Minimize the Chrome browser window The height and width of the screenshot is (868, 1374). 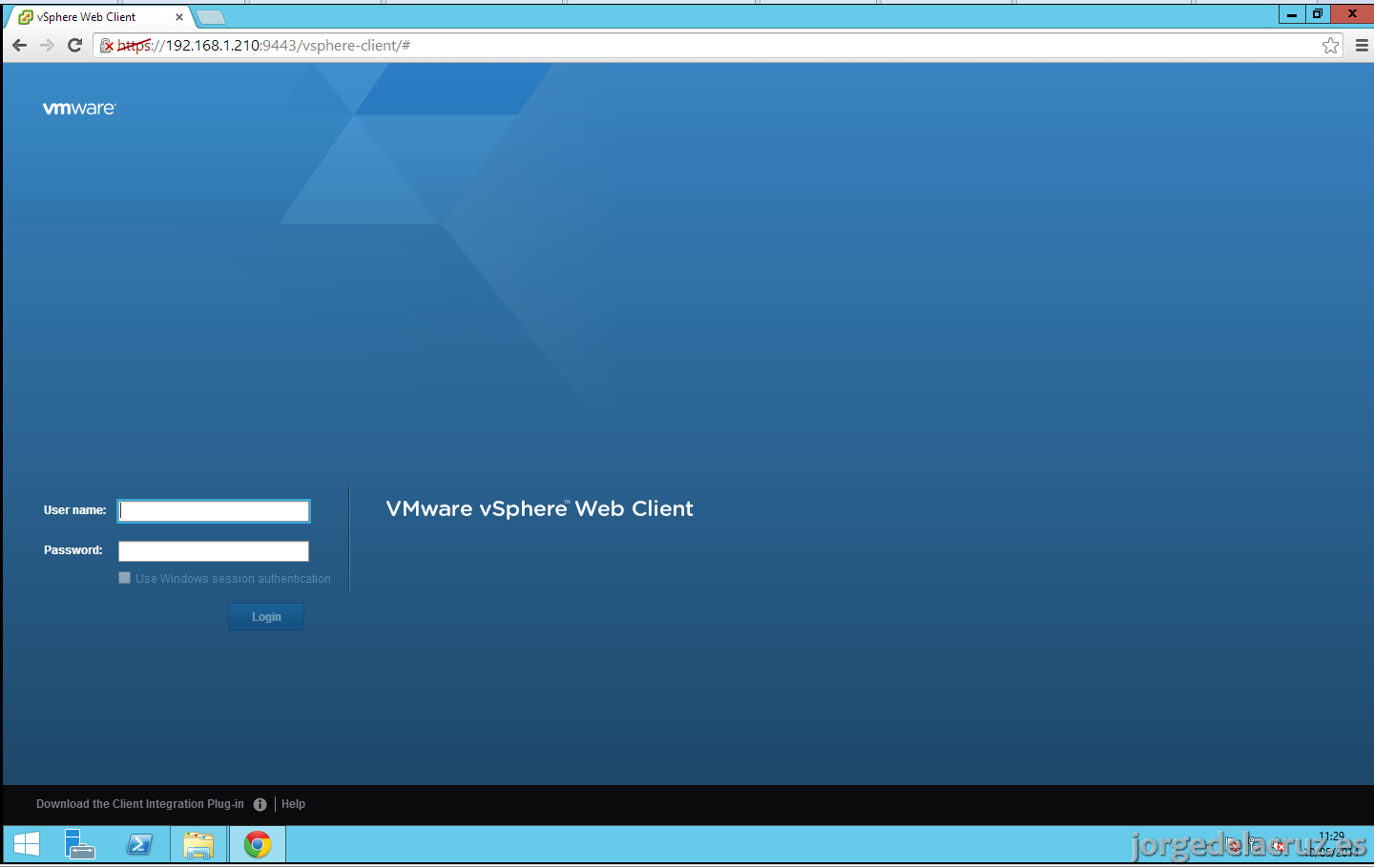click(x=1292, y=14)
